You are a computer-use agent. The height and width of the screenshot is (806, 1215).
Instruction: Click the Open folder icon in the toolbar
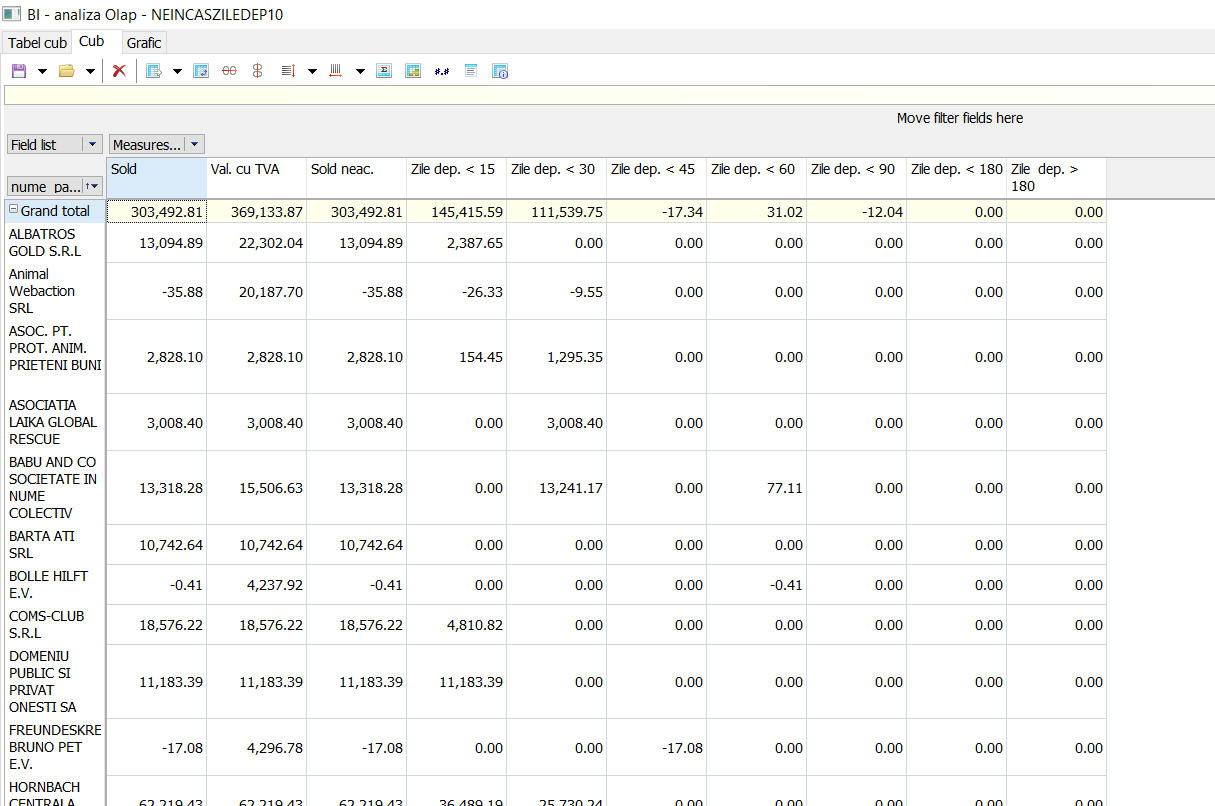pos(66,71)
